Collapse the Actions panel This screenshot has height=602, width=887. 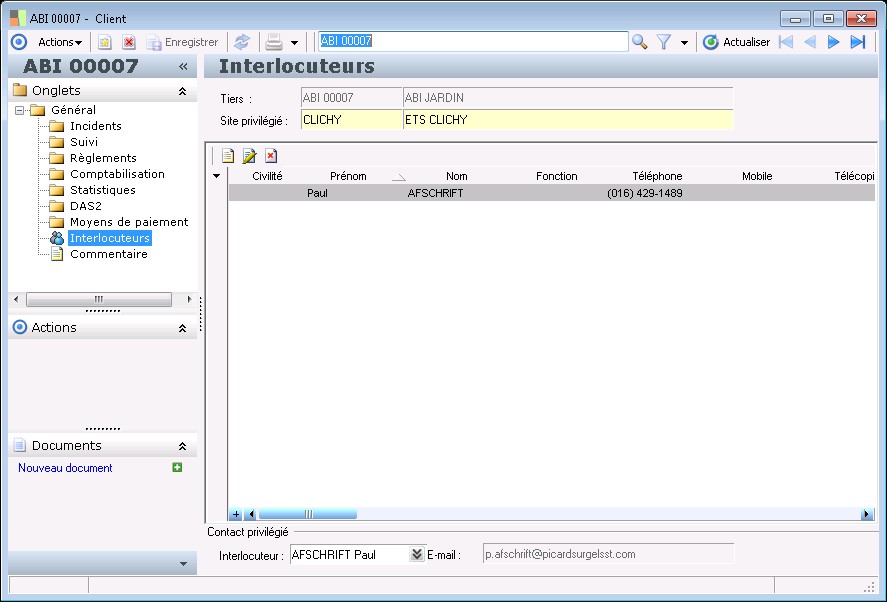tap(182, 328)
